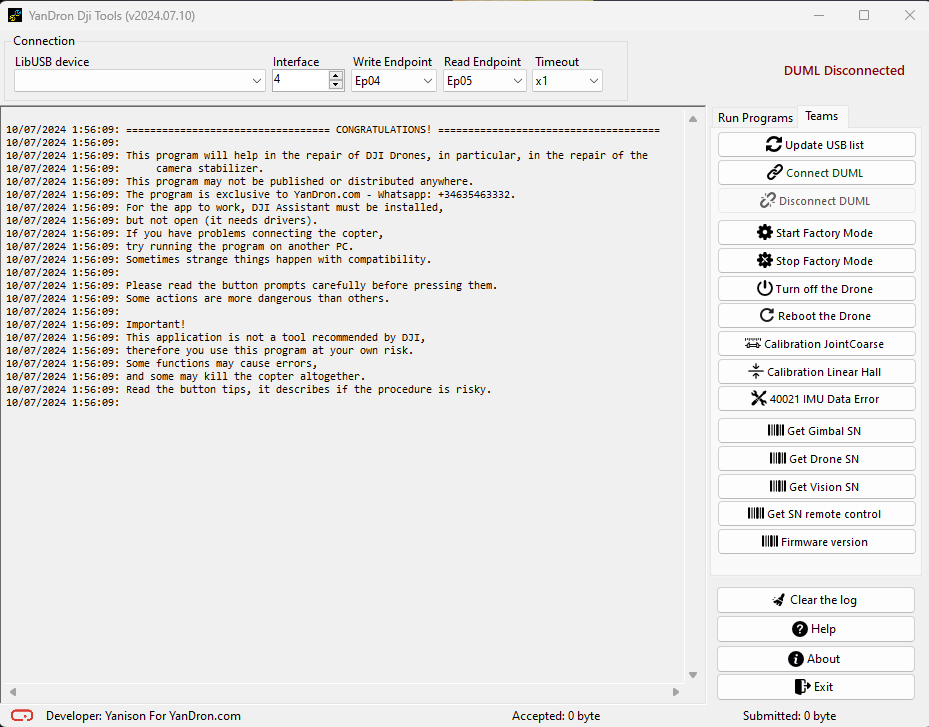
Task: Click the Get Gimbal SN barcode icon
Action: [x=776, y=431]
